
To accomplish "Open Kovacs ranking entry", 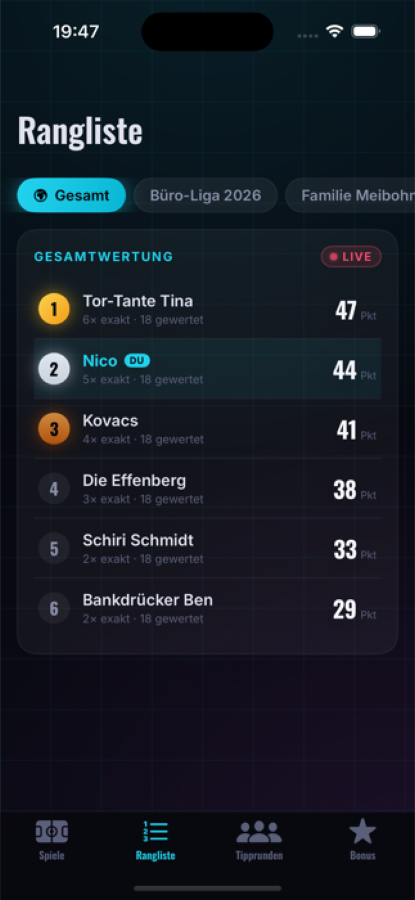I will click(207, 428).
